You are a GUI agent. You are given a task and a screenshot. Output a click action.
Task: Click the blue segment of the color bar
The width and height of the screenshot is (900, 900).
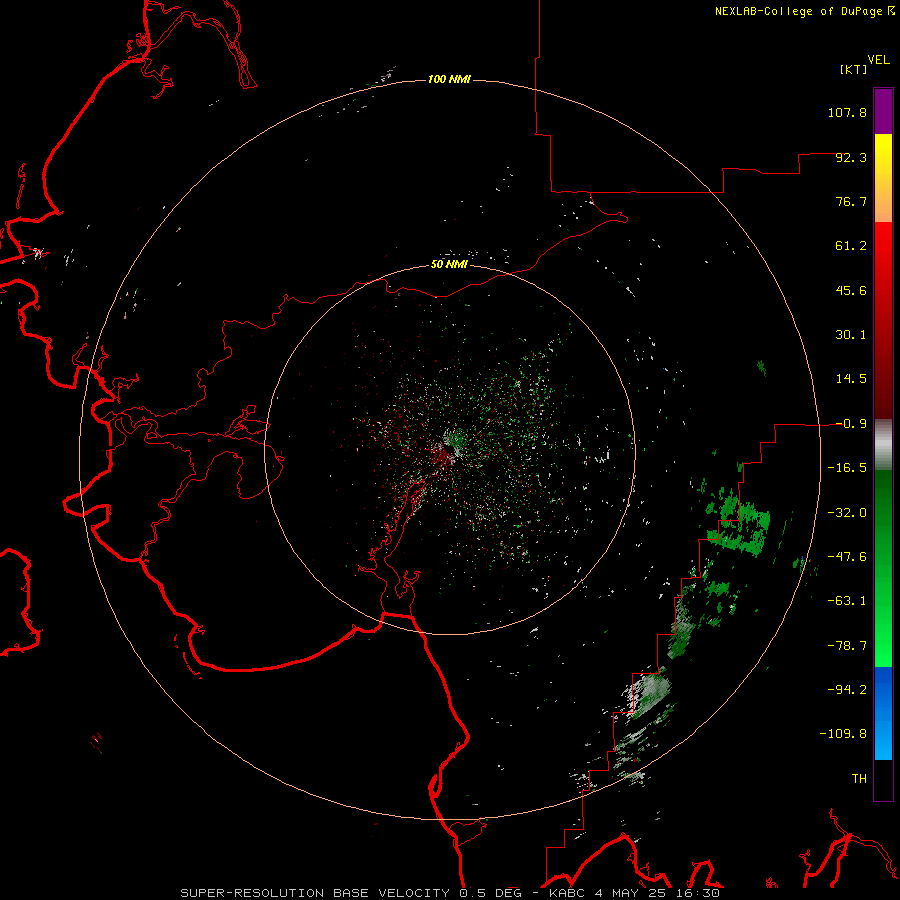click(883, 713)
